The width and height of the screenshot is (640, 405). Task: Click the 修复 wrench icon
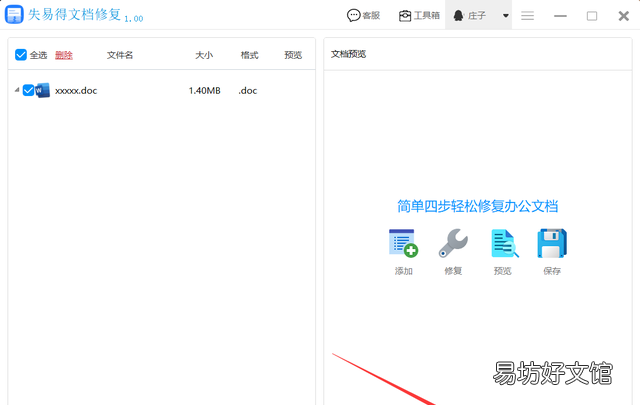(453, 243)
